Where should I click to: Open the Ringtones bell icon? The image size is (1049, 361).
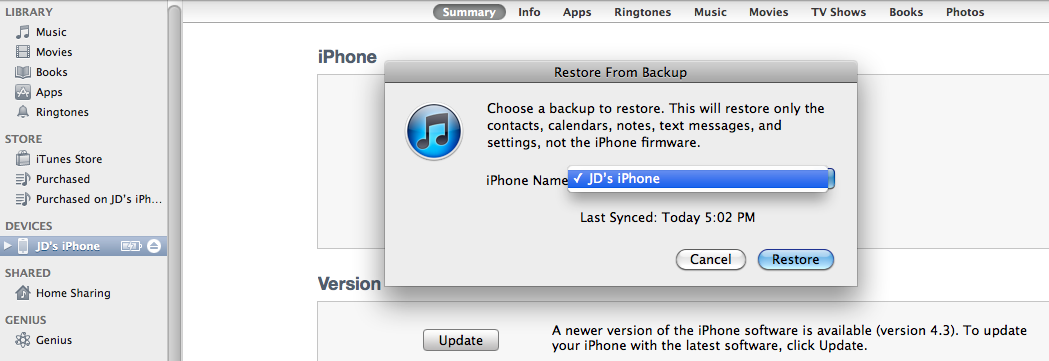23,112
